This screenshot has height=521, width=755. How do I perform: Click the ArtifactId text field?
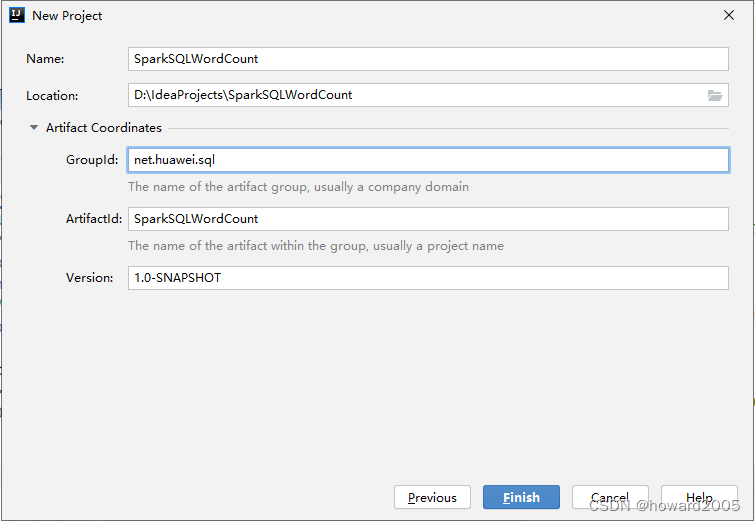(x=428, y=219)
